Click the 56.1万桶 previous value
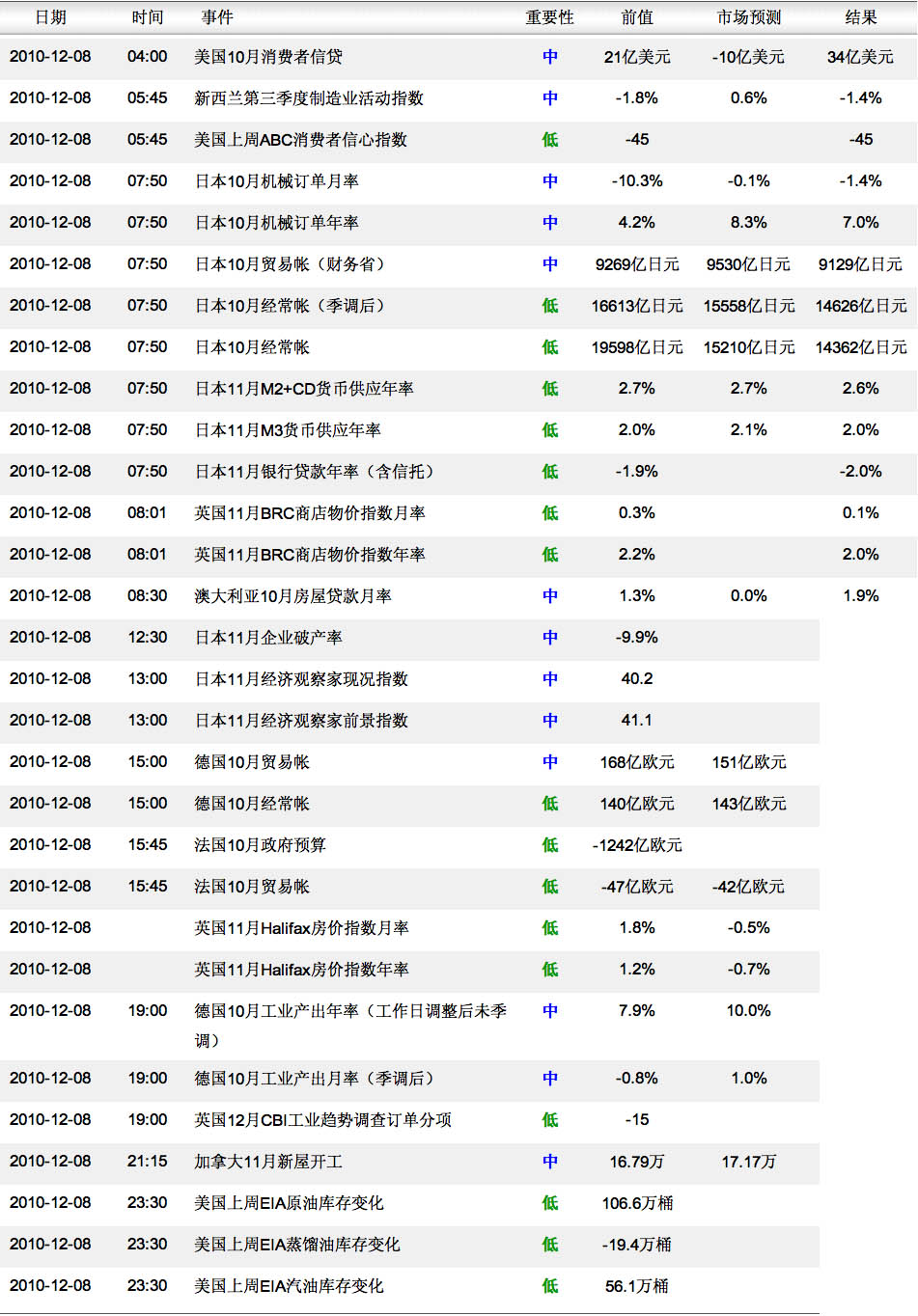Screen dimensions: 918x1316 tap(637, 1286)
